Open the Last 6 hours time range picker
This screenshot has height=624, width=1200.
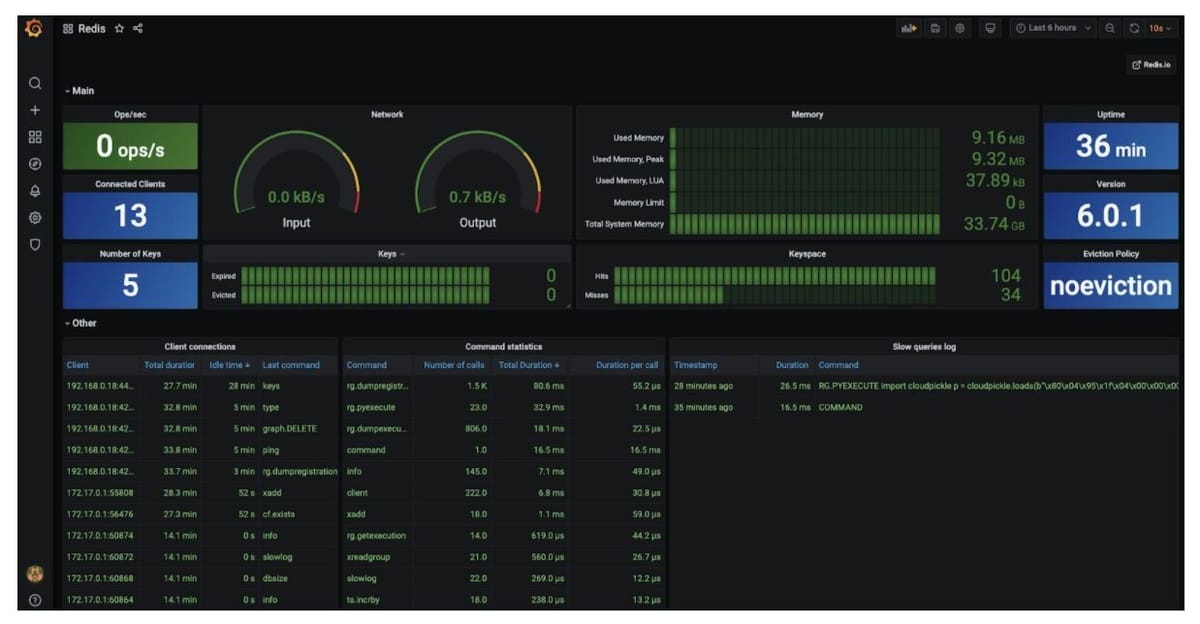click(1049, 29)
